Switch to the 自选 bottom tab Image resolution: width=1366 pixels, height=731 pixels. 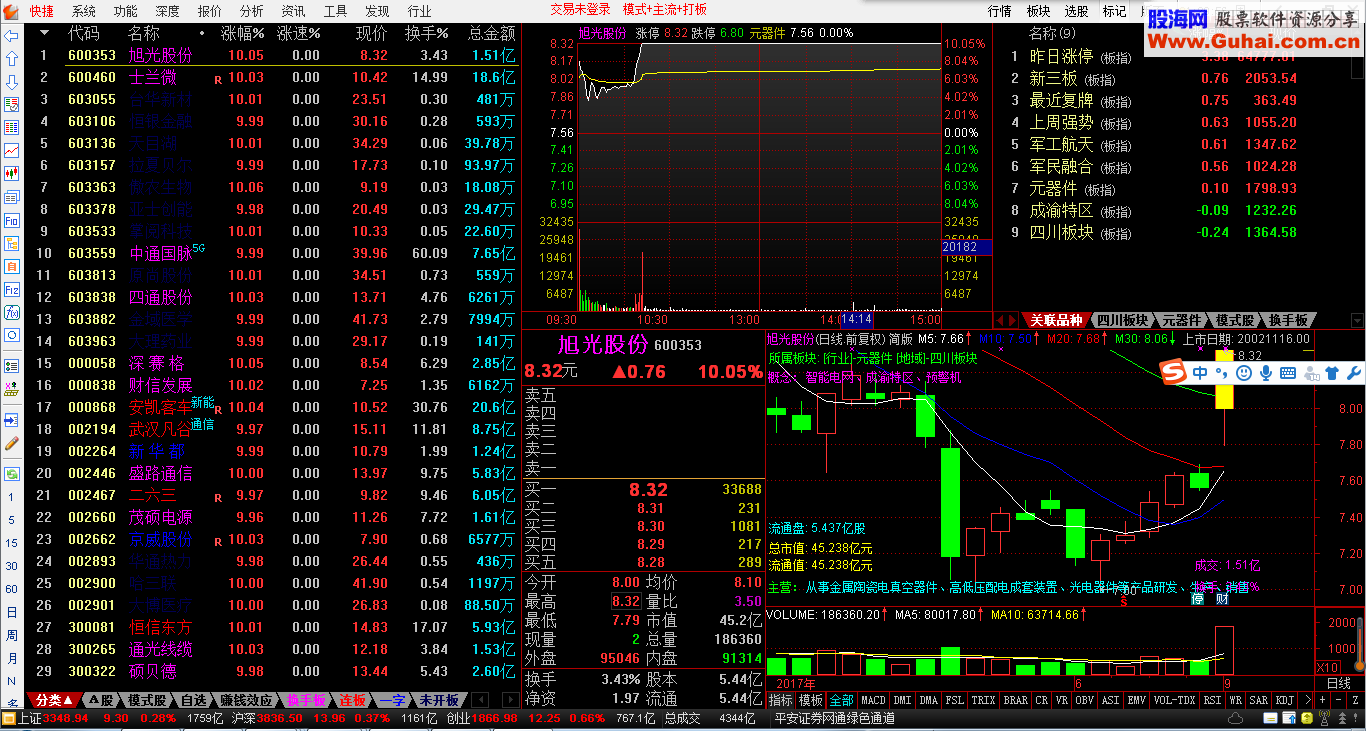194,700
